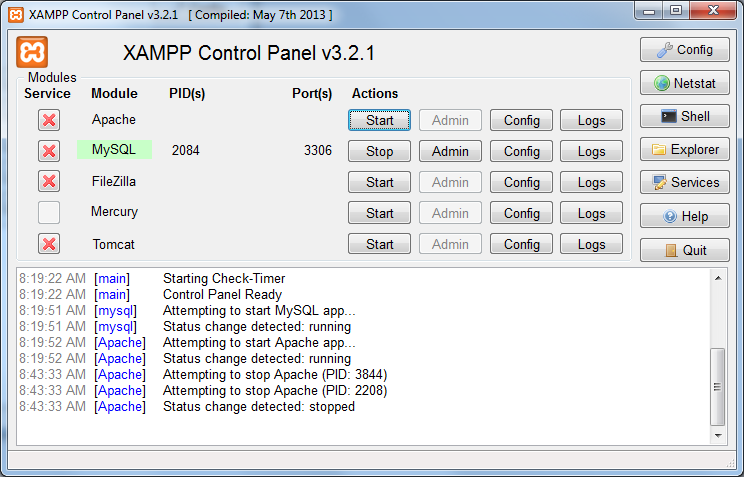Image resolution: width=744 pixels, height=477 pixels.
Task: Open the MySQL Admin page
Action: click(450, 151)
